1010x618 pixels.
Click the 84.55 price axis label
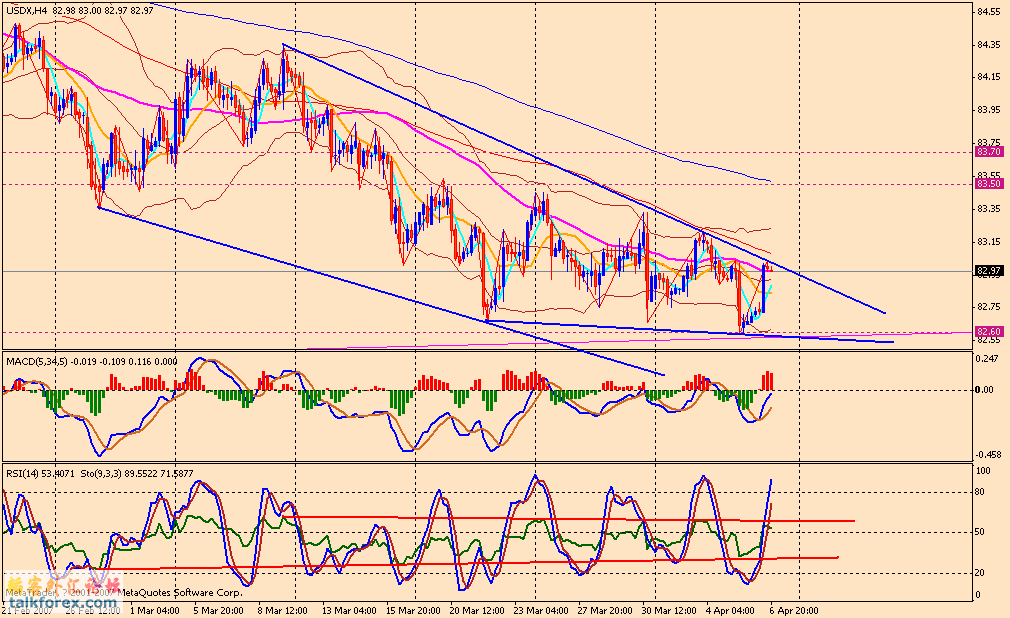tap(989, 12)
